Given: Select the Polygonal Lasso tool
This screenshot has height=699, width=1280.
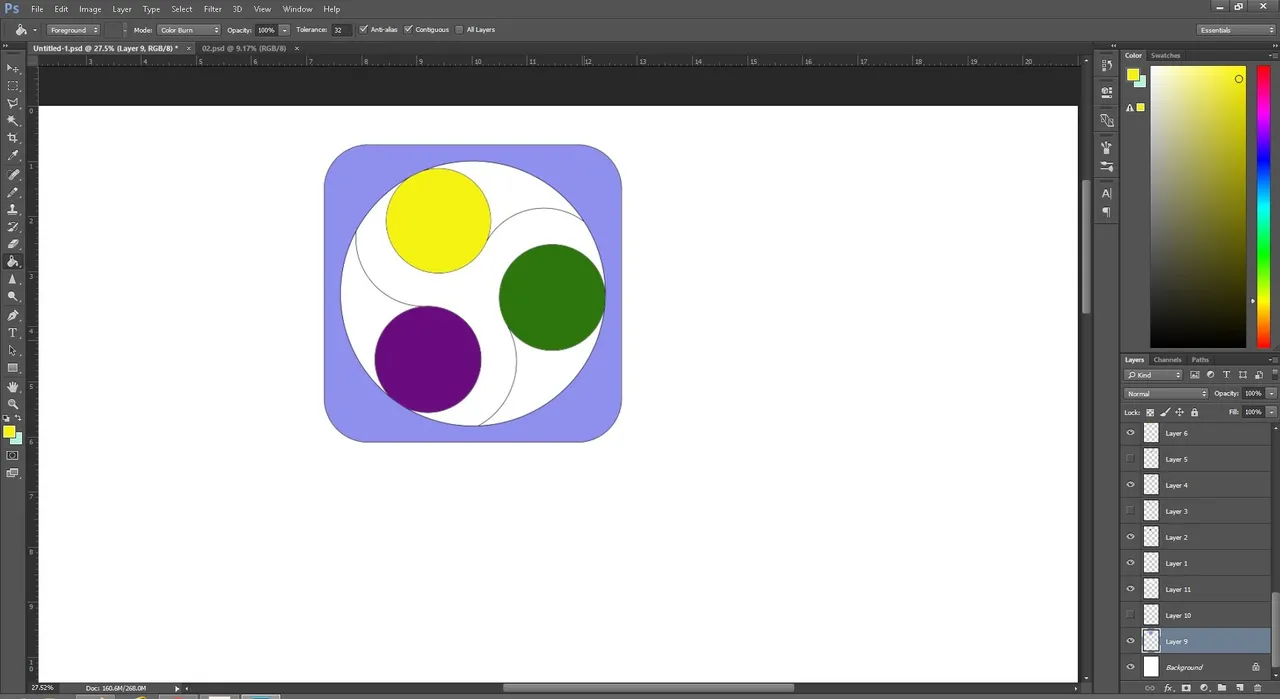Looking at the screenshot, I should 13,103.
